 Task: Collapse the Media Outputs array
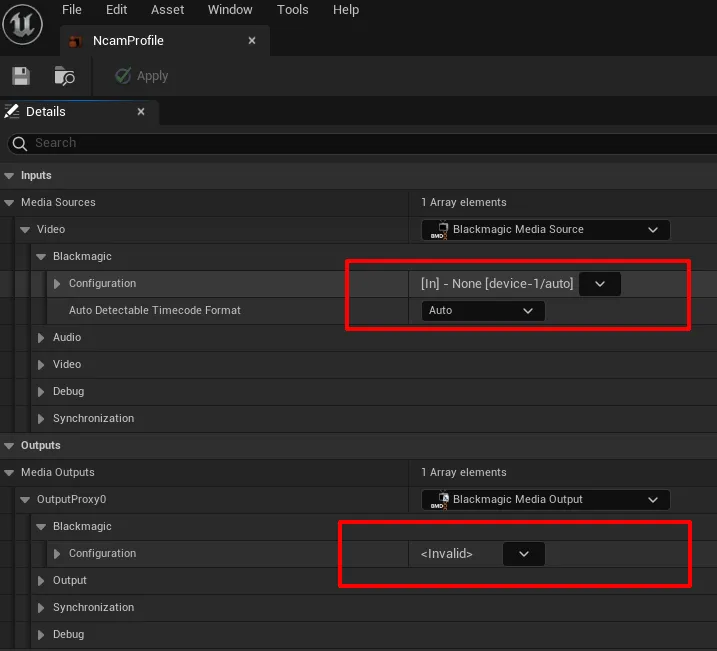[x=9, y=473]
